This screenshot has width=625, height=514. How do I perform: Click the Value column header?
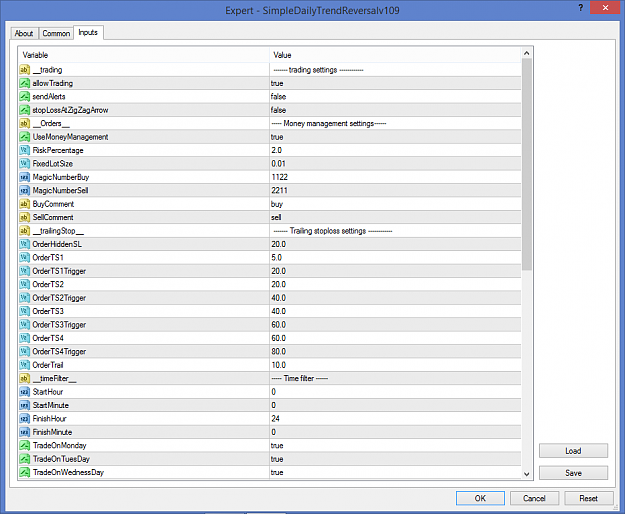tap(395, 55)
